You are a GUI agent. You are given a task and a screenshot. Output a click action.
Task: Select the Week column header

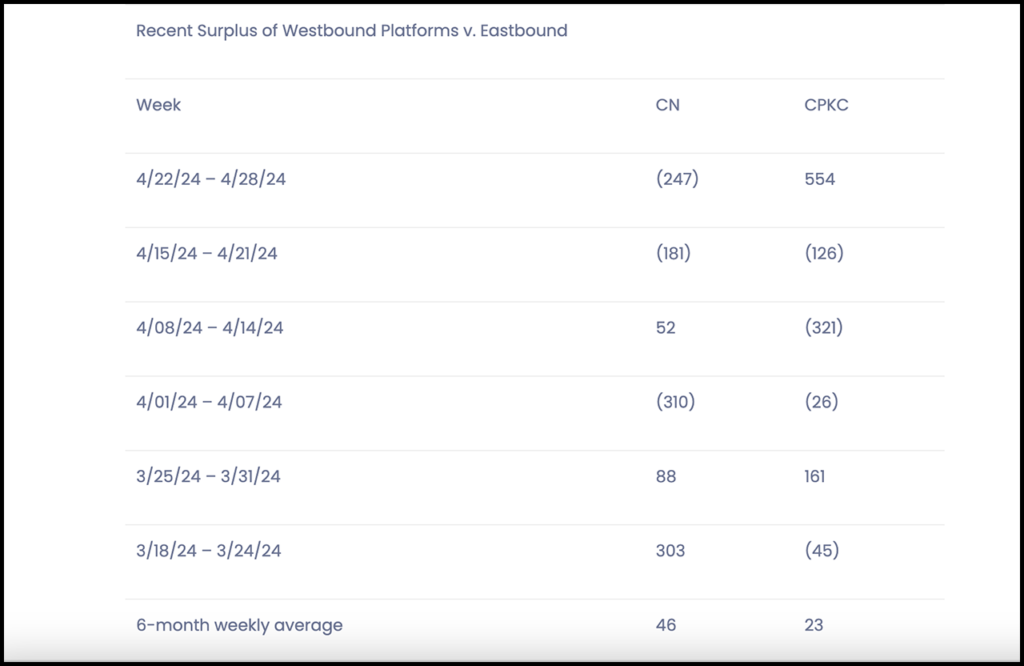158,105
